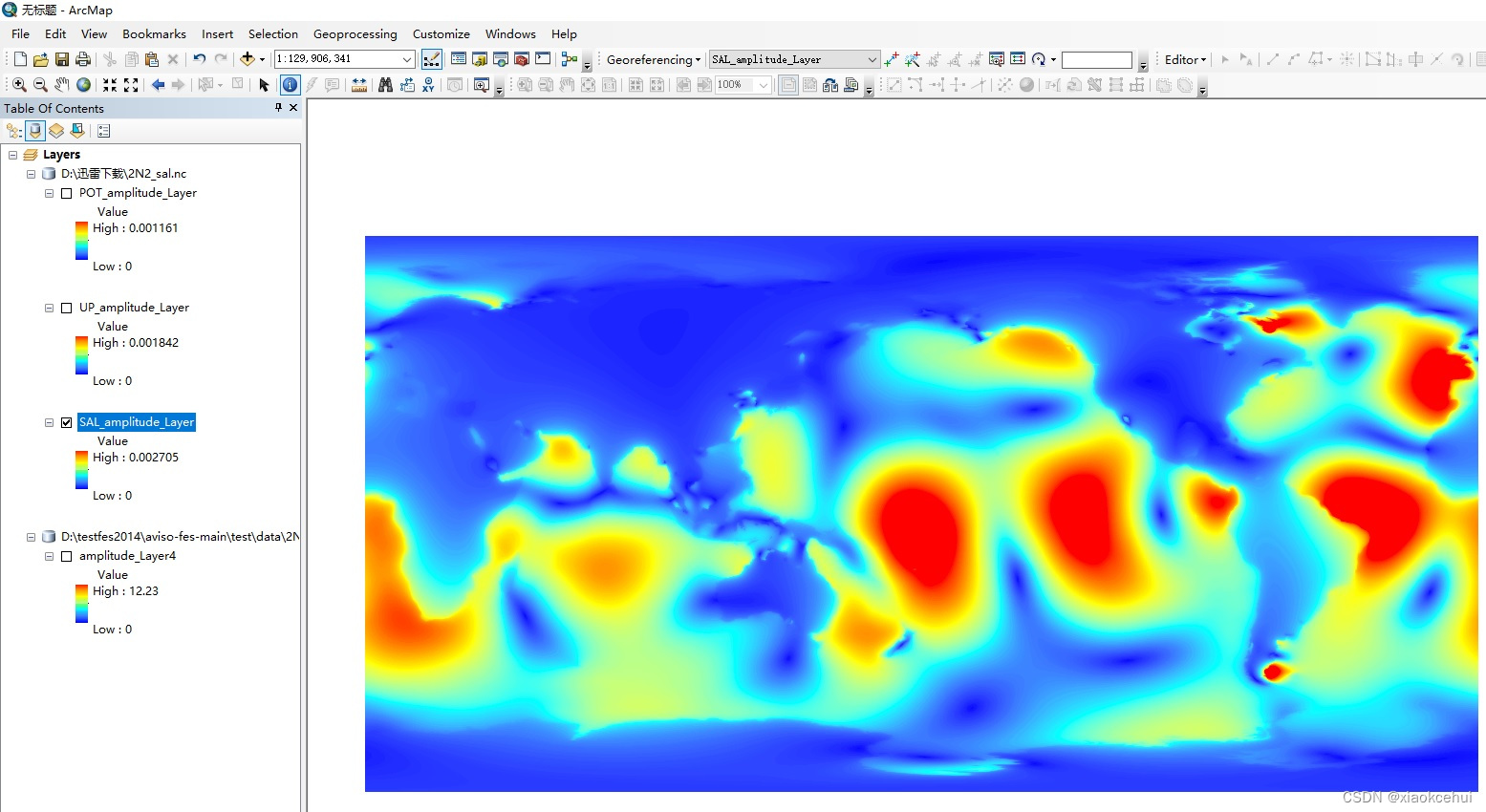List table of contents by visibility
This screenshot has width=1486, height=812.
click(x=56, y=131)
